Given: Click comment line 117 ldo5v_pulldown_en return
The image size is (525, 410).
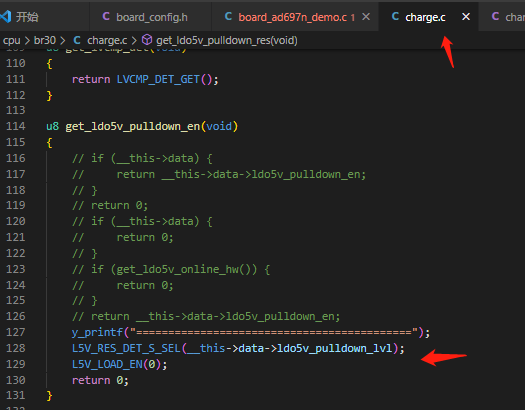Looking at the screenshot, I should click(x=219, y=174).
